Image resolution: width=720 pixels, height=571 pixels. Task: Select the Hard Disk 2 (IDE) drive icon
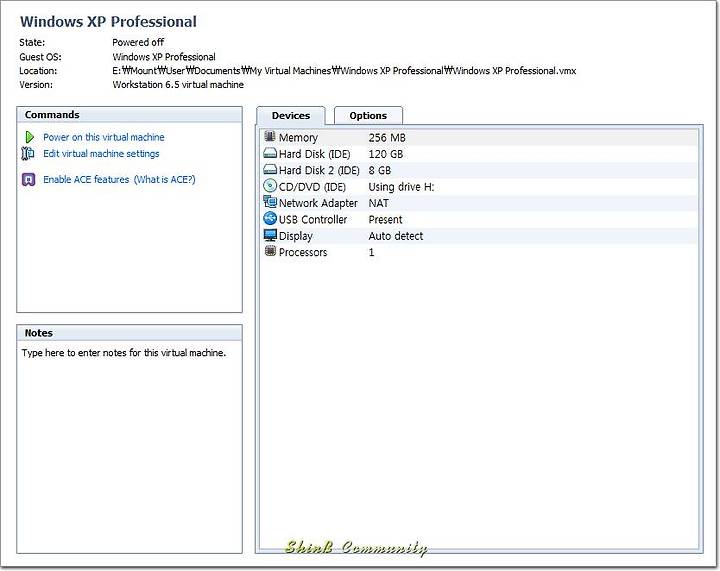(x=270, y=170)
